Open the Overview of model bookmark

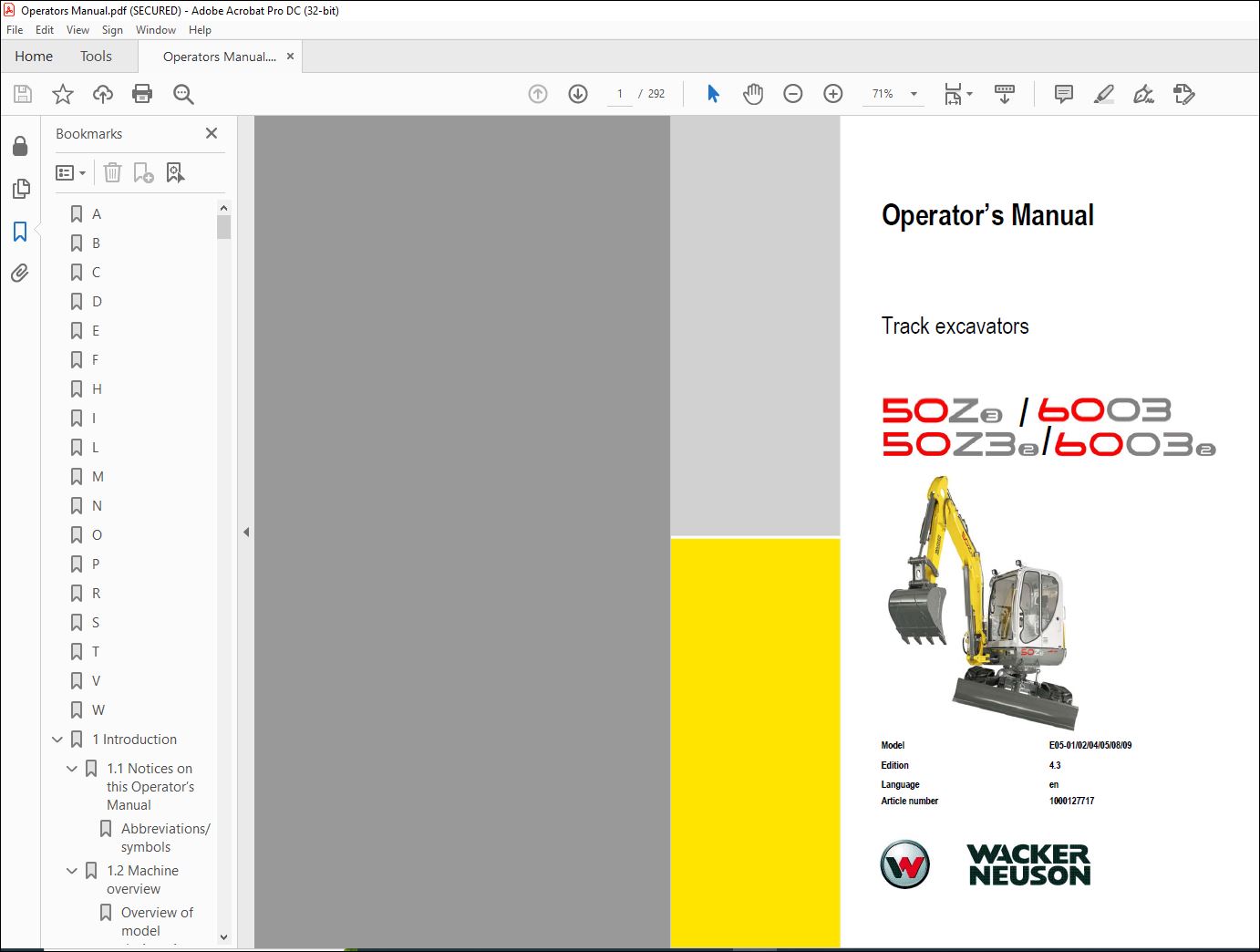click(x=157, y=922)
